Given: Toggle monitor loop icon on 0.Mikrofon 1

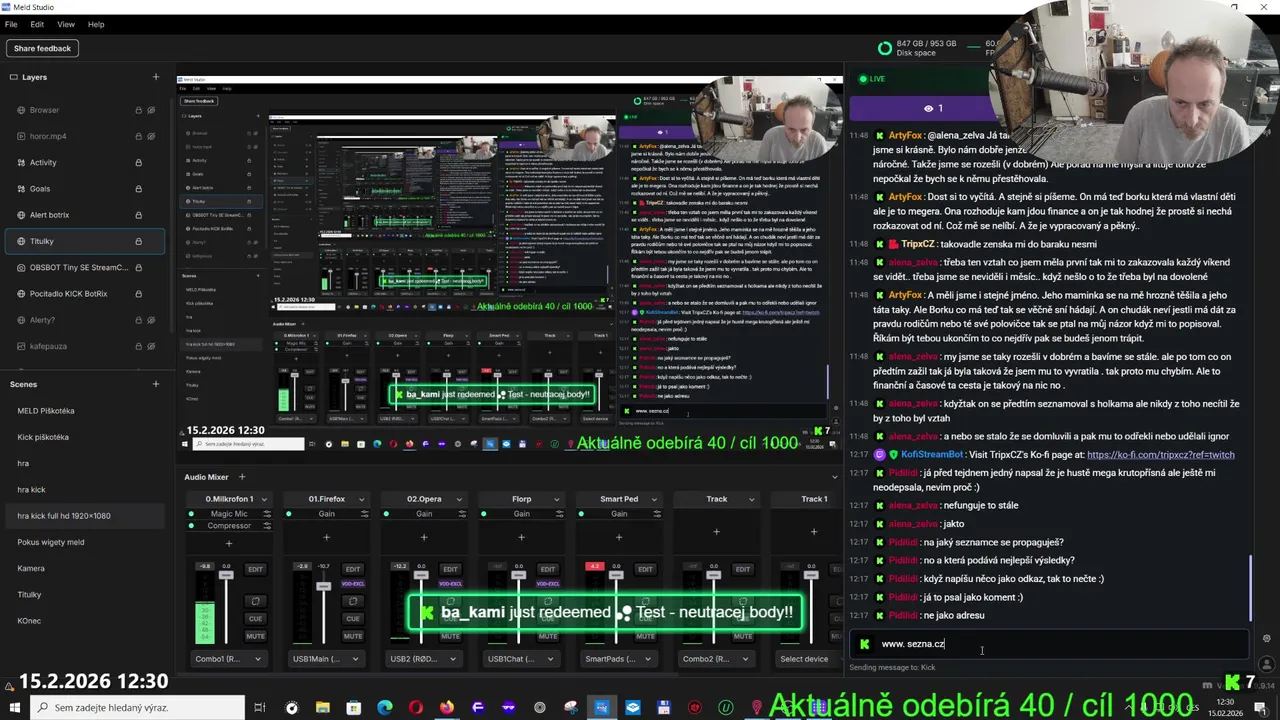Looking at the screenshot, I should pos(255,601).
